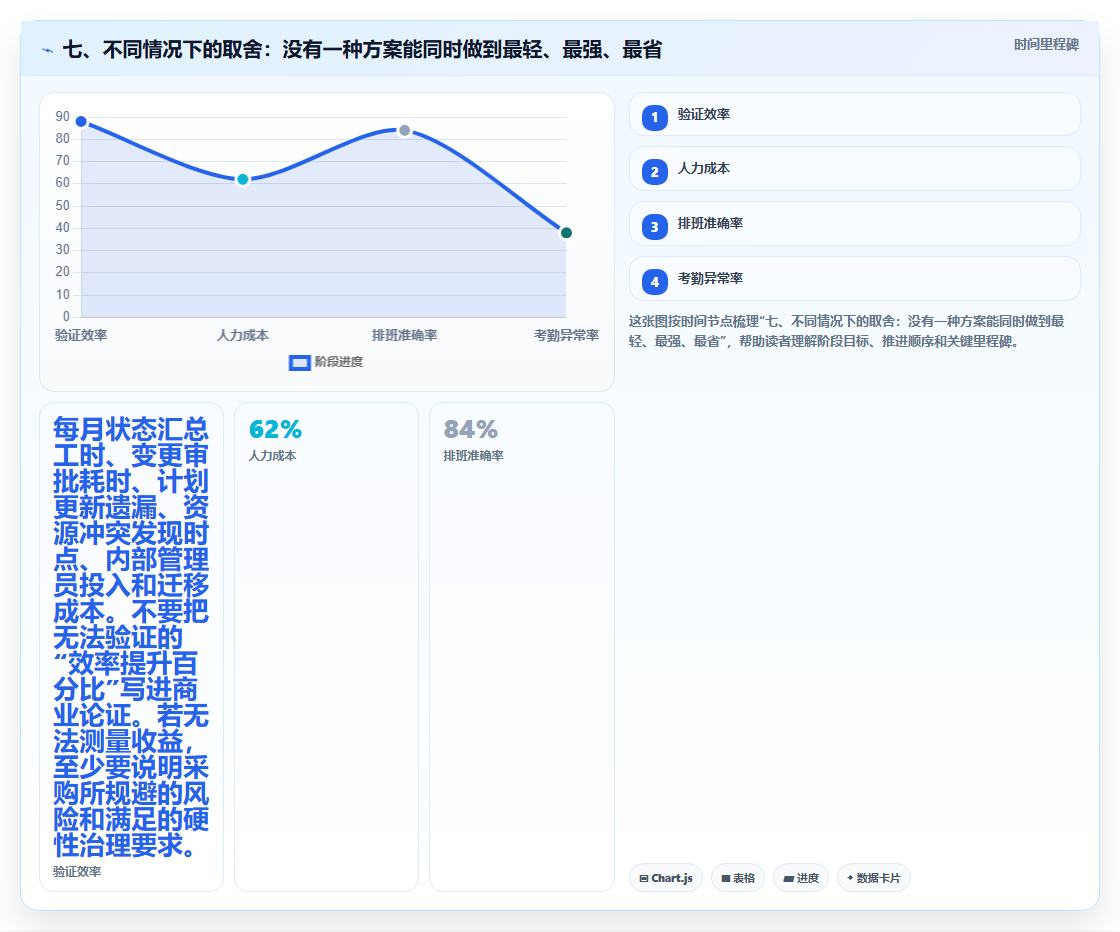
Task: Select the 考勤异常率 milestone item
Action: coord(854,279)
